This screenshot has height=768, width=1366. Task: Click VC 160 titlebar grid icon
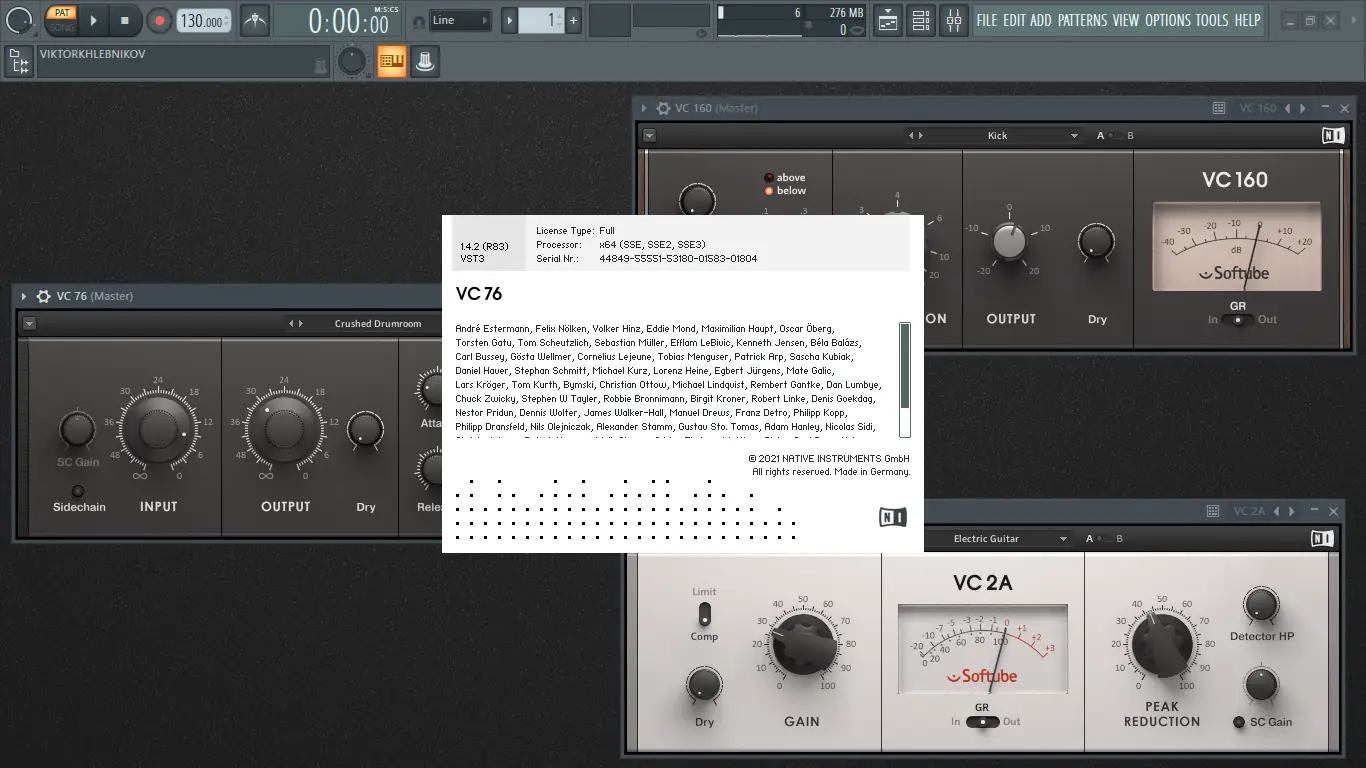(x=1219, y=108)
